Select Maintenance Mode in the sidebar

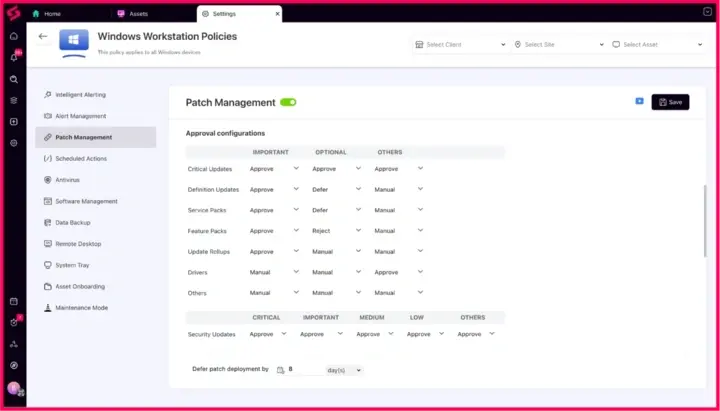point(81,308)
